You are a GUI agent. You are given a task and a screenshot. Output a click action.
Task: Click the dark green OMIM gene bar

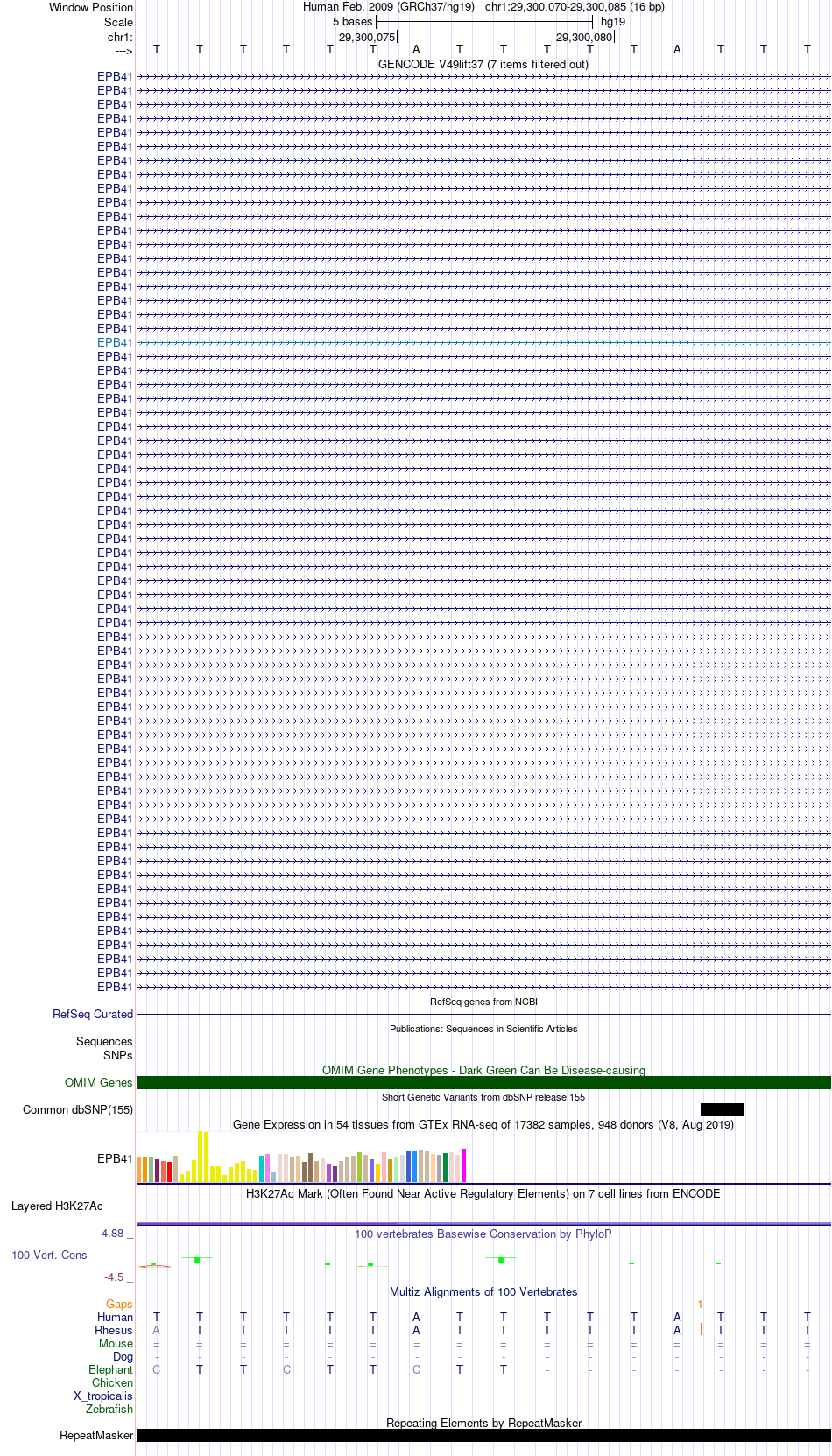point(483,1082)
